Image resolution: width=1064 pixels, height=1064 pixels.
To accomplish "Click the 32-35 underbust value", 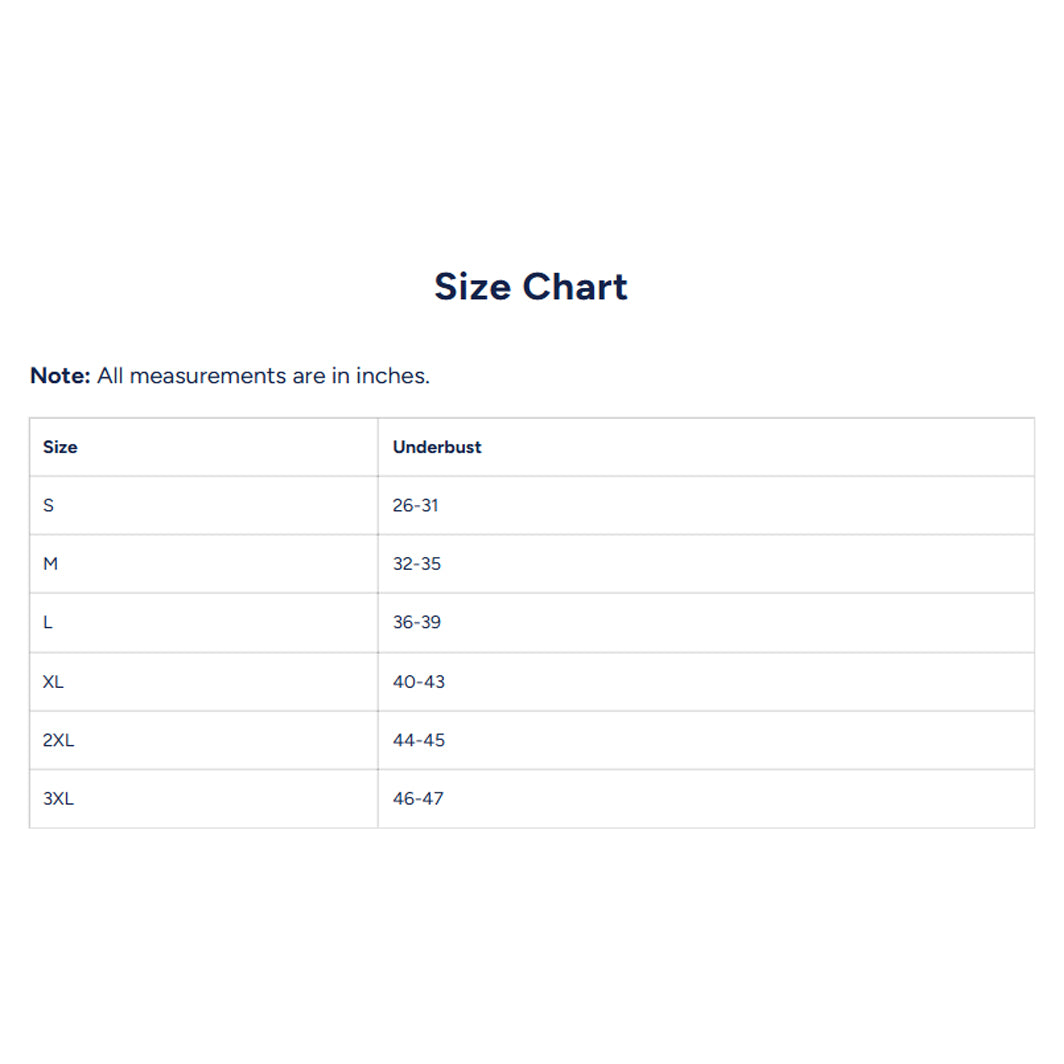I will (x=416, y=564).
